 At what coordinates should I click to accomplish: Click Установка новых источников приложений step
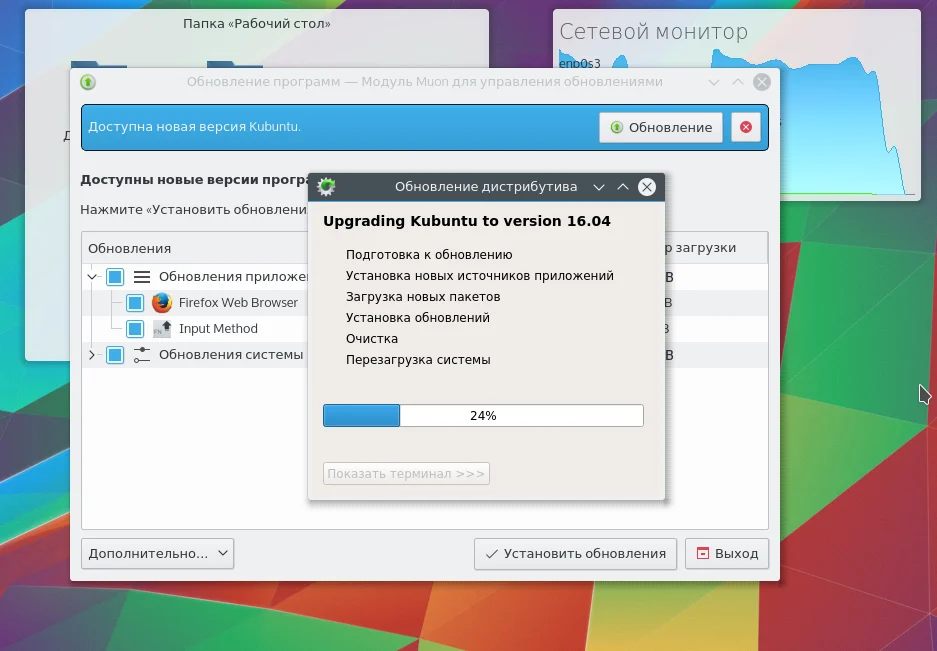tap(480, 276)
